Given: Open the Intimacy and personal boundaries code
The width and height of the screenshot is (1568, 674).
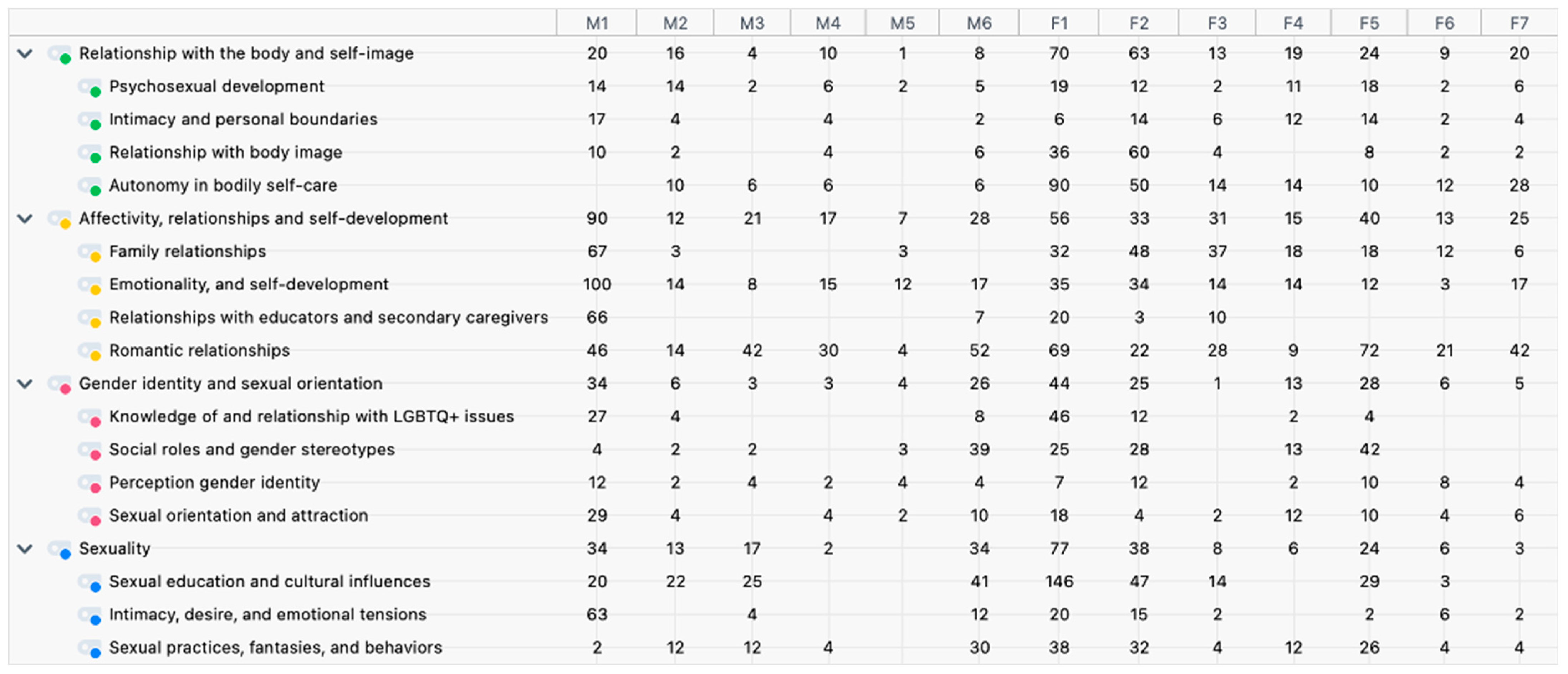Looking at the screenshot, I should 243,119.
